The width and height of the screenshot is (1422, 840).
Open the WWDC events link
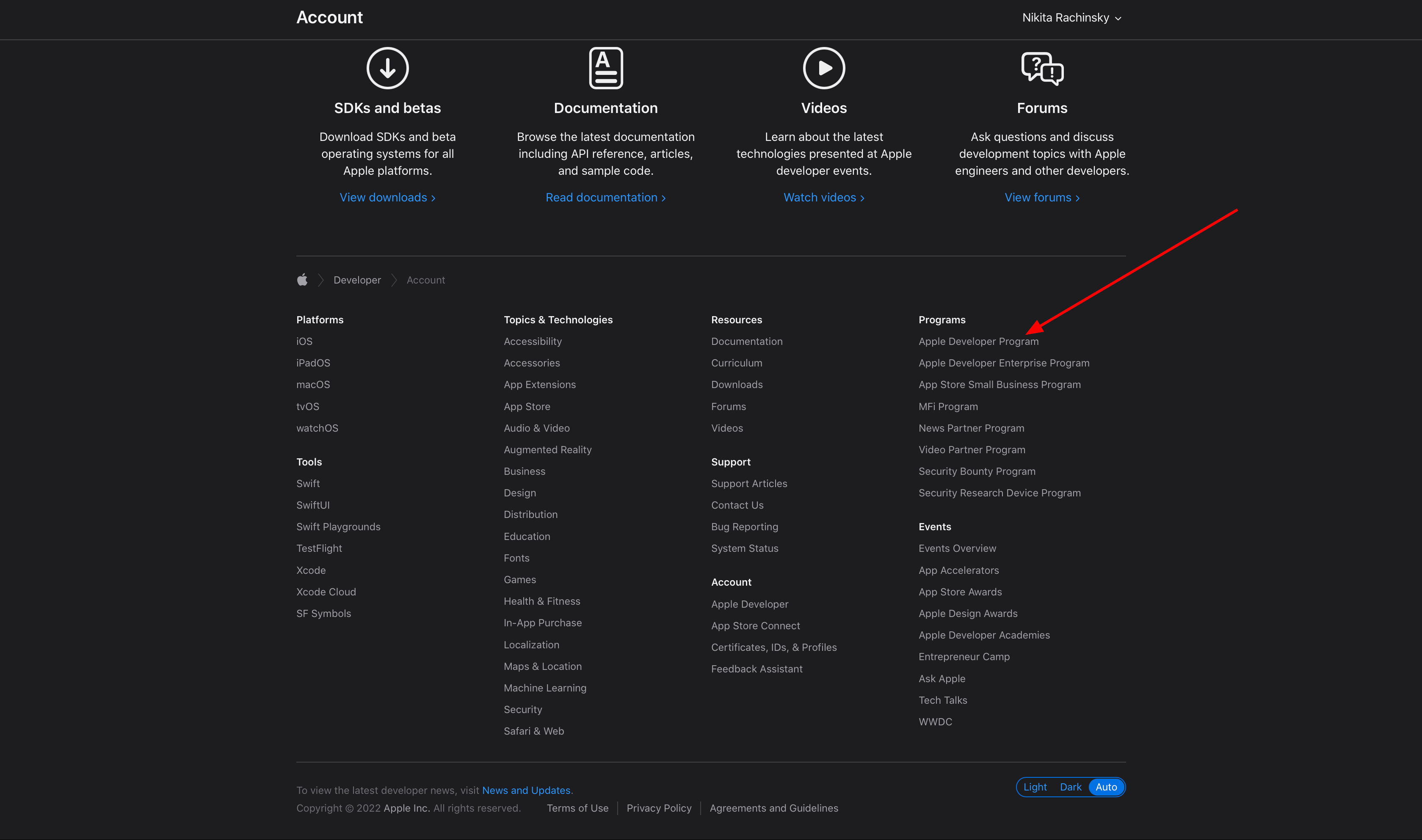click(x=935, y=722)
